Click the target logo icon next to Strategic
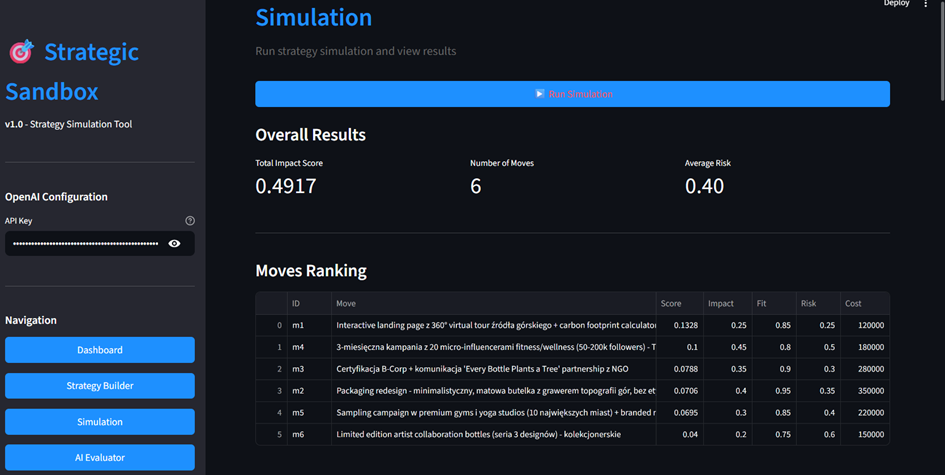 coord(22,52)
